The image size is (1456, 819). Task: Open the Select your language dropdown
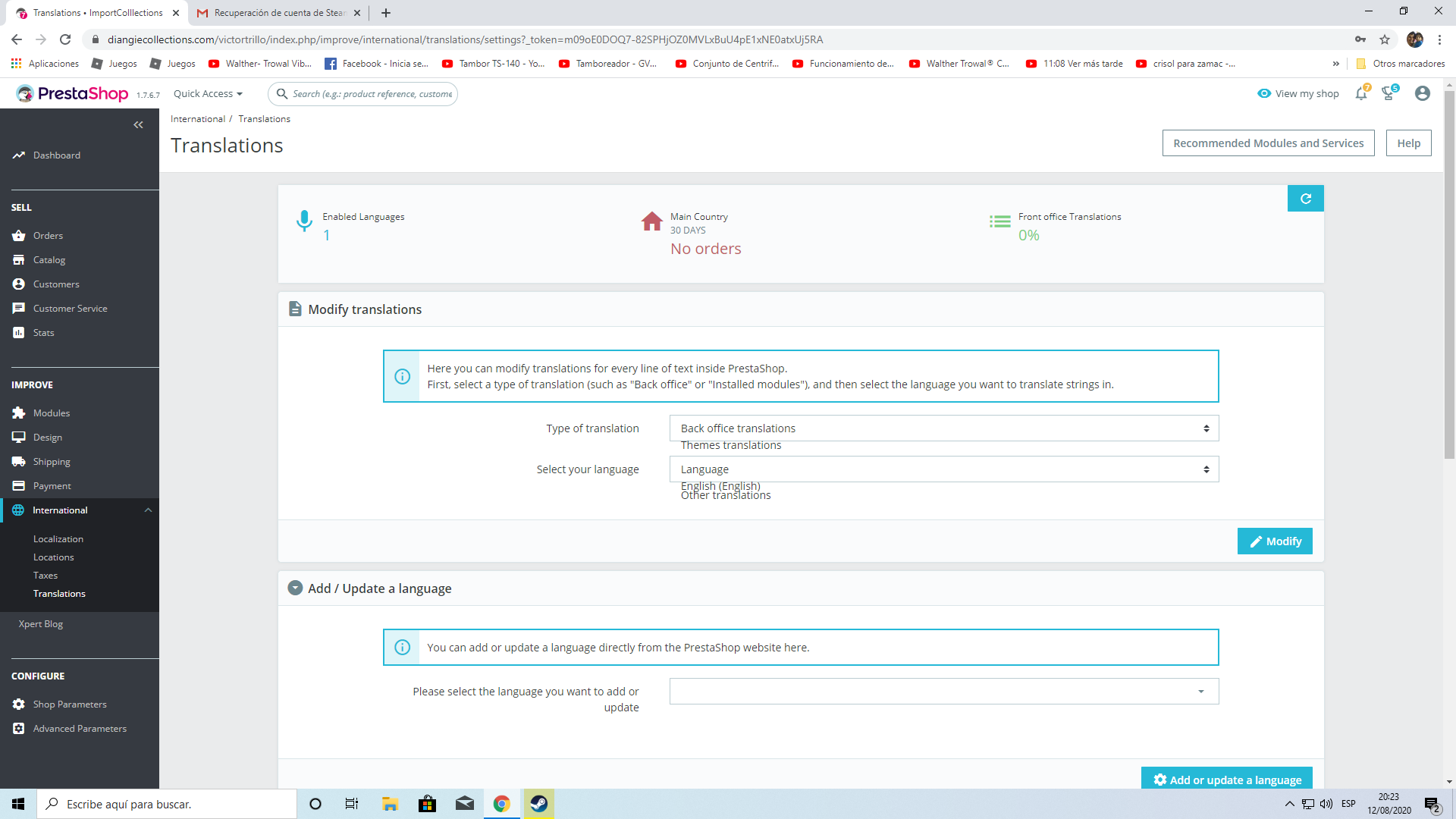pyautogui.click(x=943, y=469)
